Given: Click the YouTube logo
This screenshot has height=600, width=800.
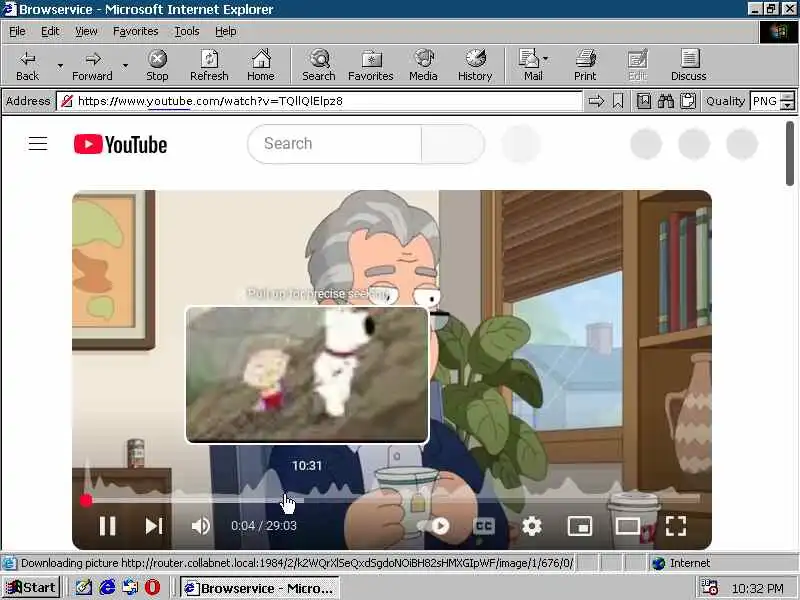Looking at the screenshot, I should 120,144.
